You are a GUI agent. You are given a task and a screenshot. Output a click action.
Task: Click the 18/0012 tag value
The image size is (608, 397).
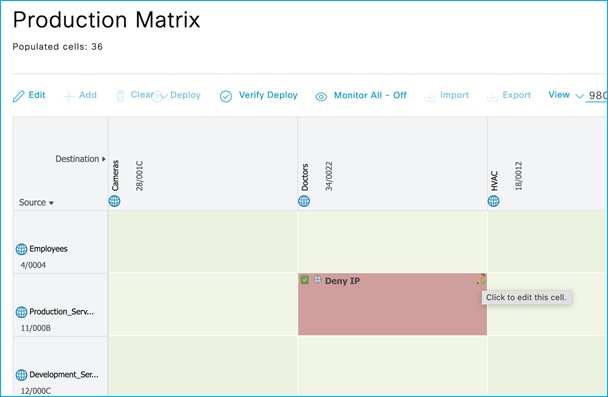click(518, 176)
